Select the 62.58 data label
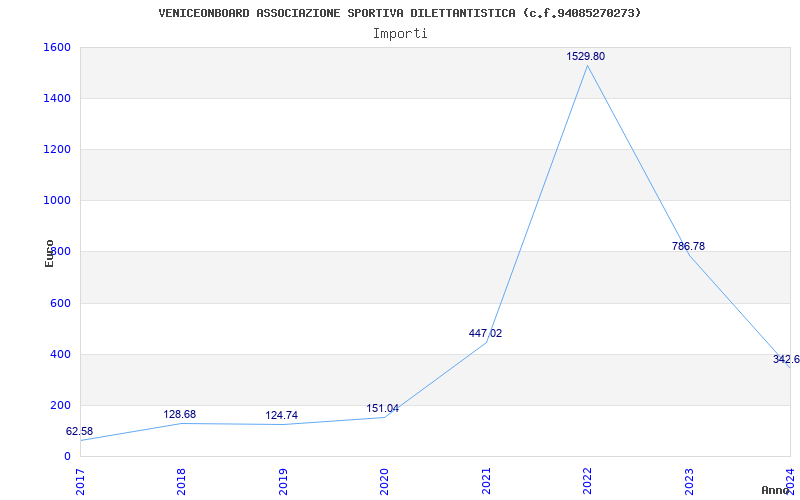 click(80, 432)
